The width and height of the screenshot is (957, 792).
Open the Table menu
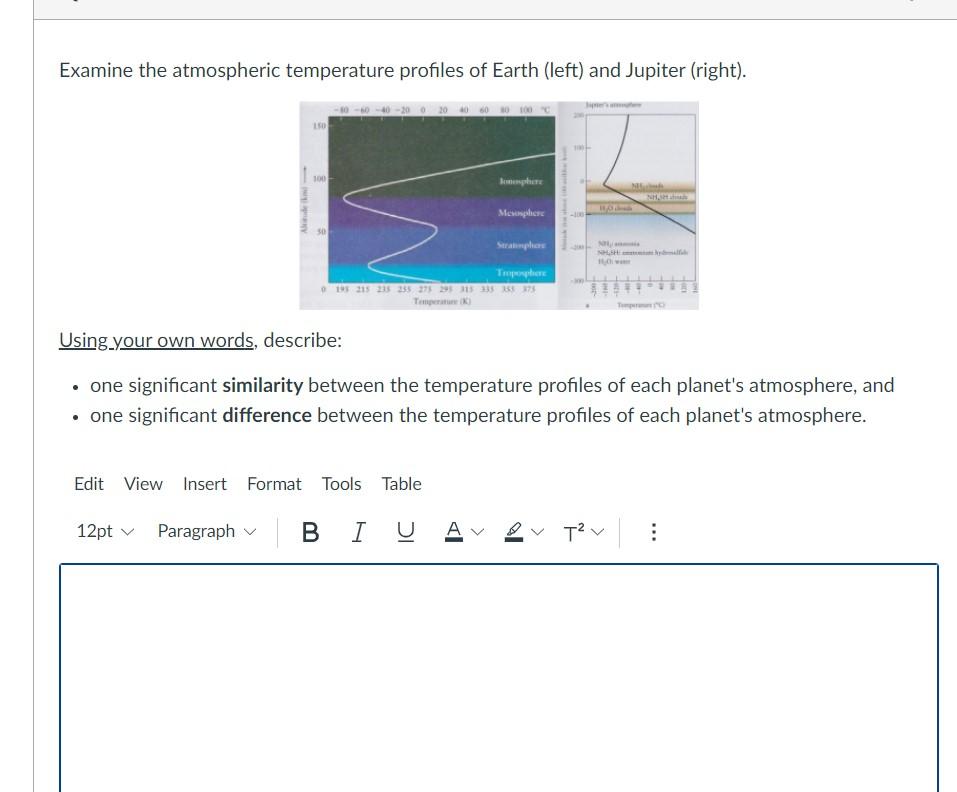402,484
